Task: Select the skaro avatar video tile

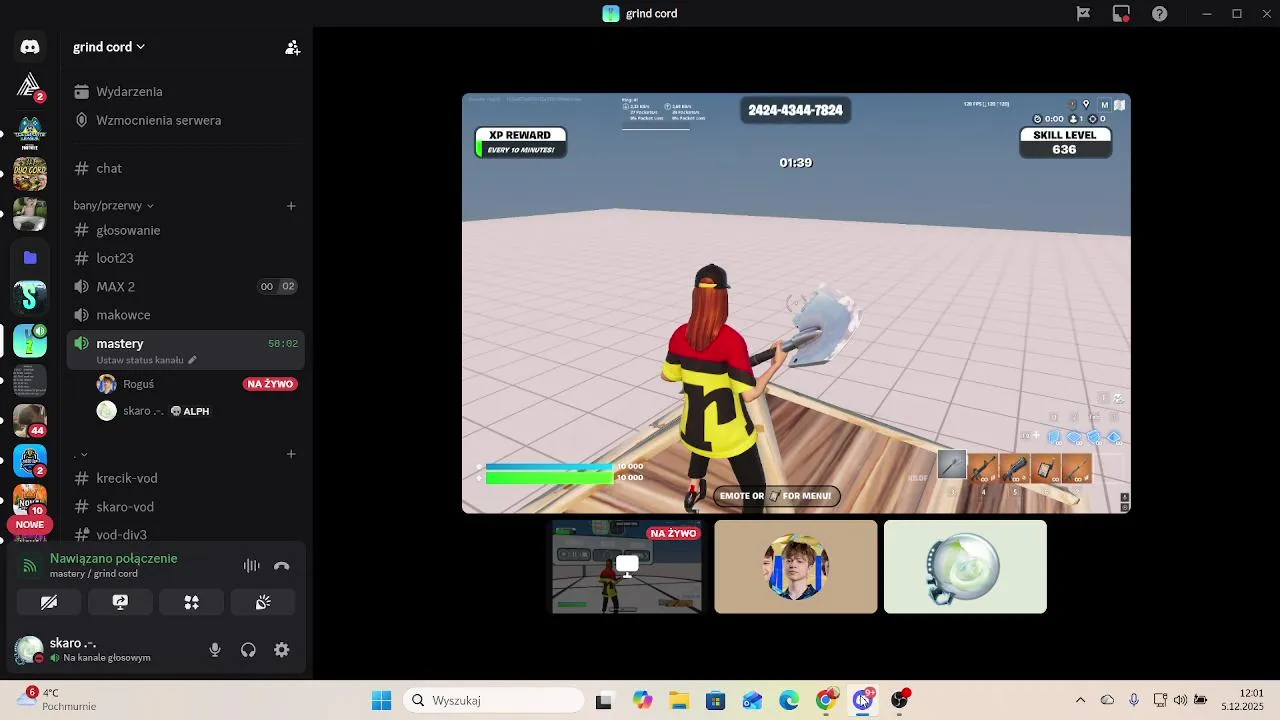Action: click(965, 567)
